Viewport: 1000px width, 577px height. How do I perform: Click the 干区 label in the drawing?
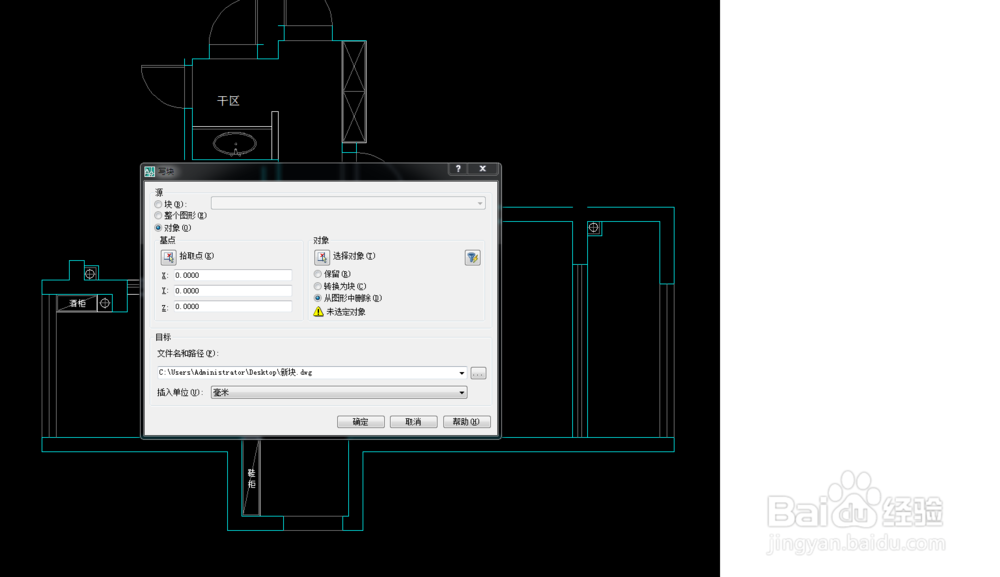[x=228, y=101]
